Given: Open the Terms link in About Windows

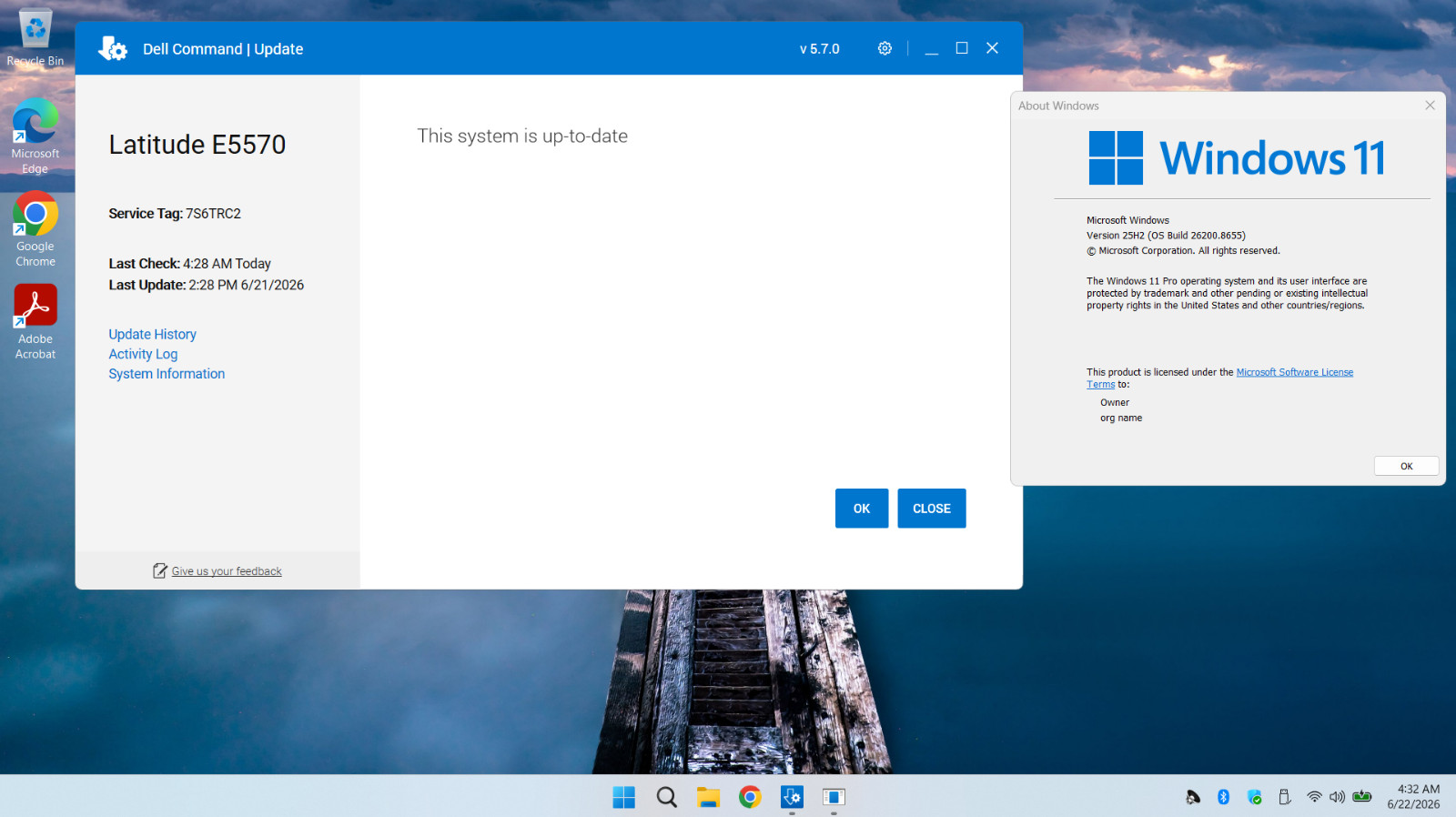Looking at the screenshot, I should (1100, 384).
